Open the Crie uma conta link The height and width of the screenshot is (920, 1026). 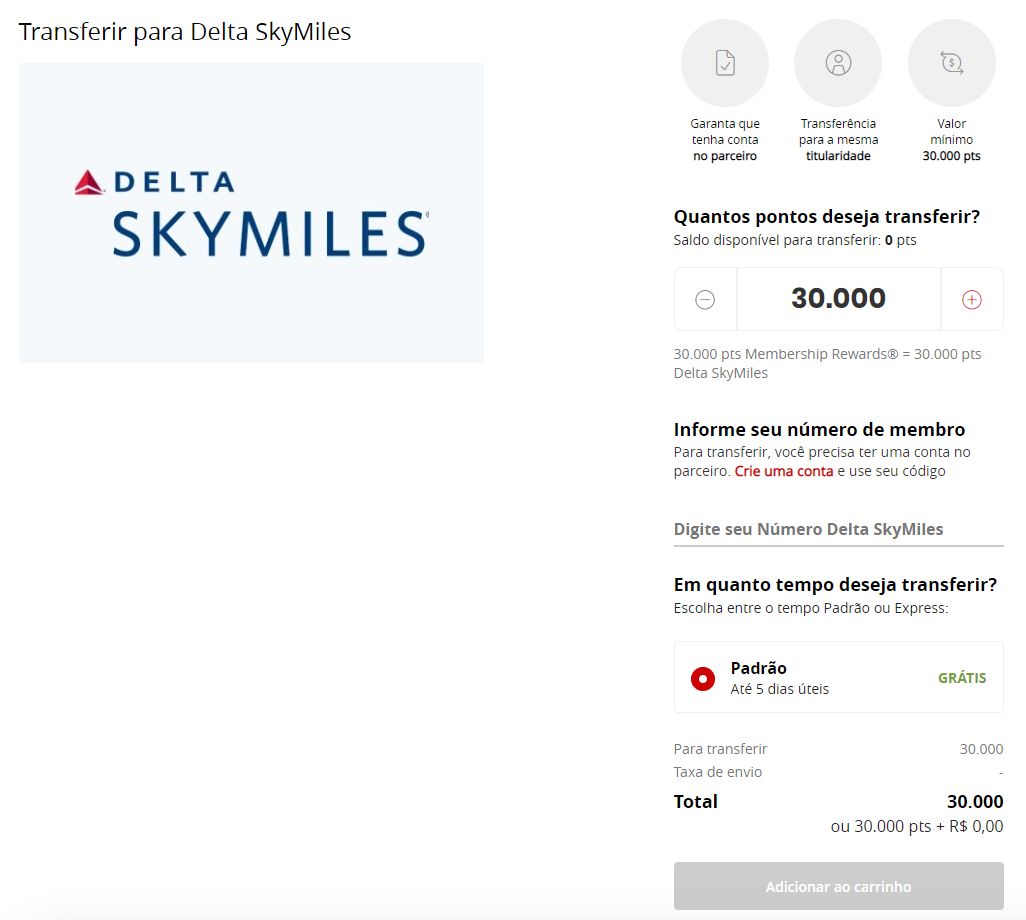(784, 471)
